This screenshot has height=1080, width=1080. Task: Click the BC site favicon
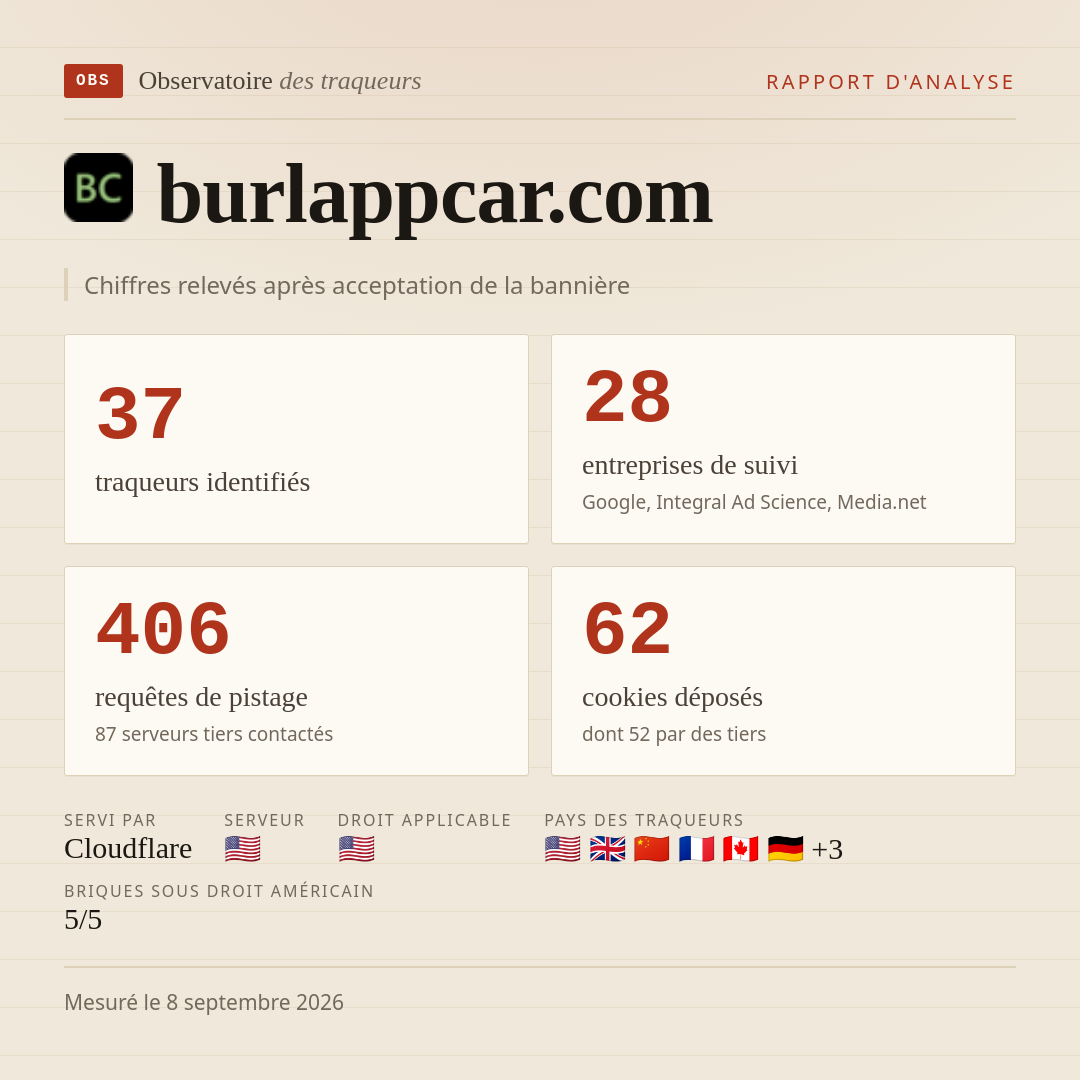pyautogui.click(x=98, y=187)
